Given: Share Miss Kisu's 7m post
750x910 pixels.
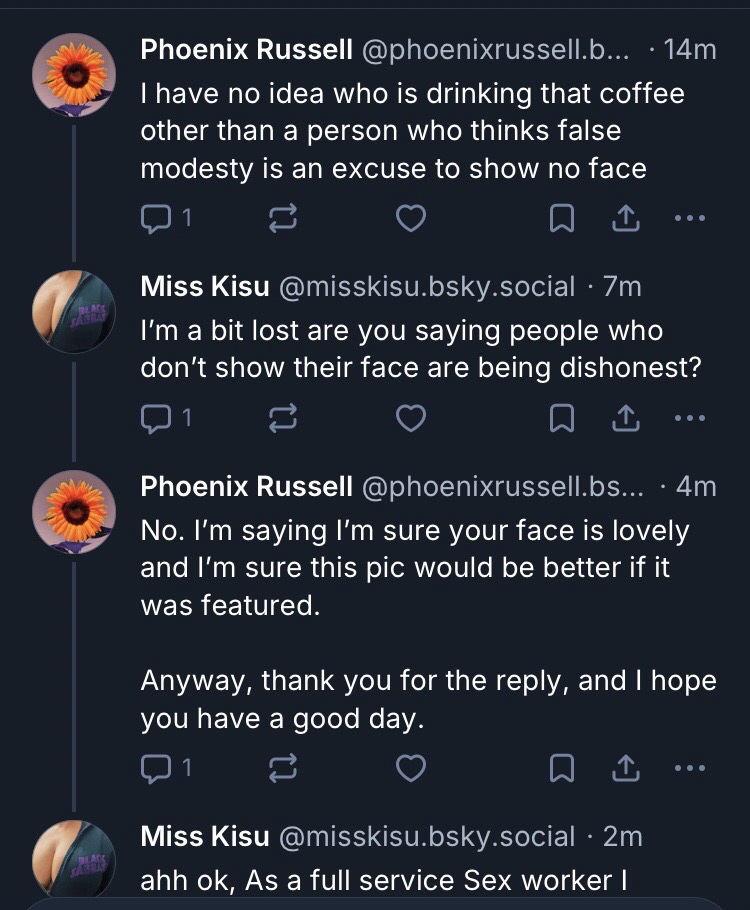Looking at the screenshot, I should pyautogui.click(x=625, y=418).
